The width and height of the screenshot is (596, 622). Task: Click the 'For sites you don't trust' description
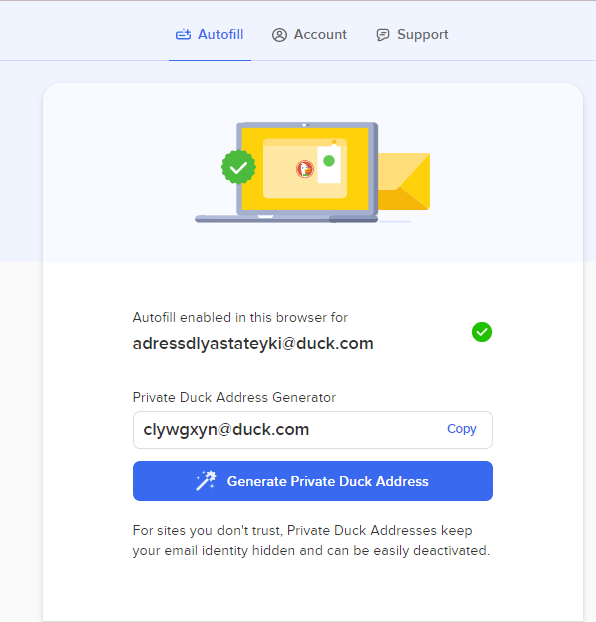point(311,540)
